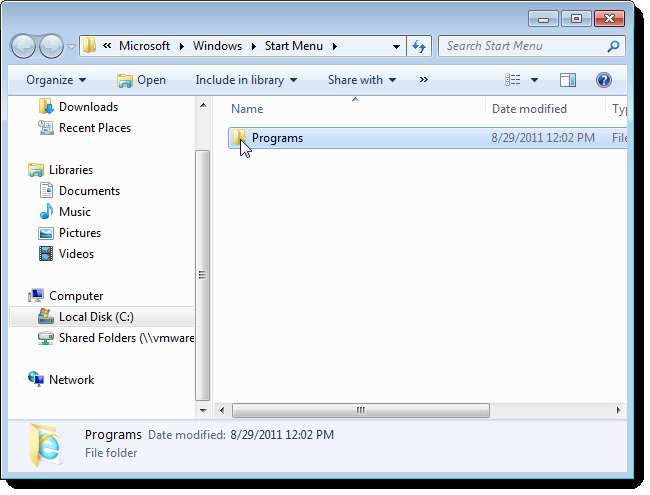
Task: Click the details pane date modified value
Action: click(x=282, y=435)
